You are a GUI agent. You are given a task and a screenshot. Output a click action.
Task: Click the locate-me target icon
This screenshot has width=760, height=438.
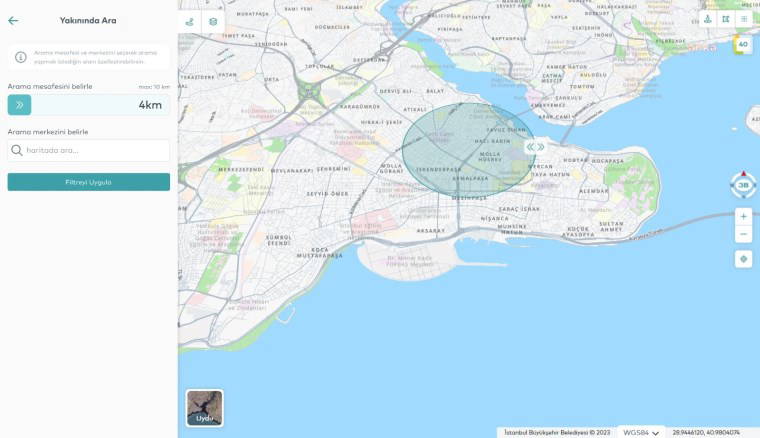click(x=743, y=259)
